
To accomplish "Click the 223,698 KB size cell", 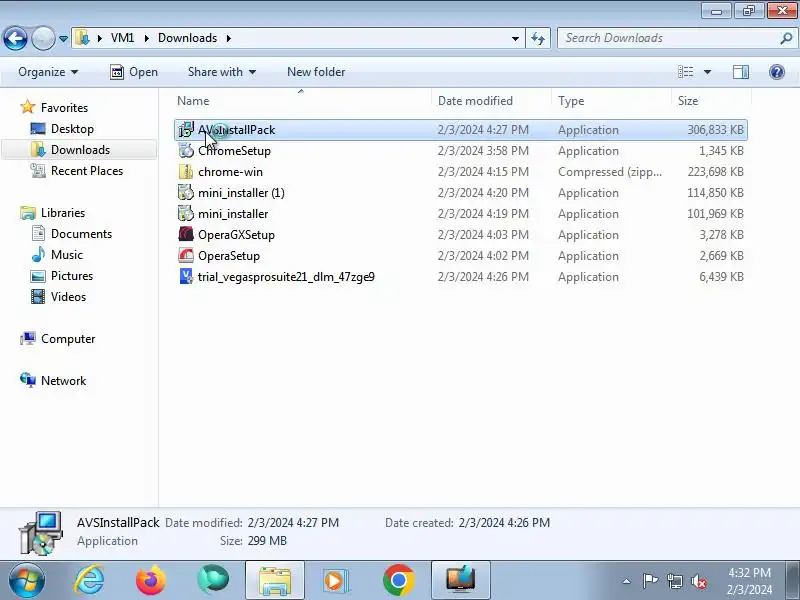I will (x=715, y=172).
